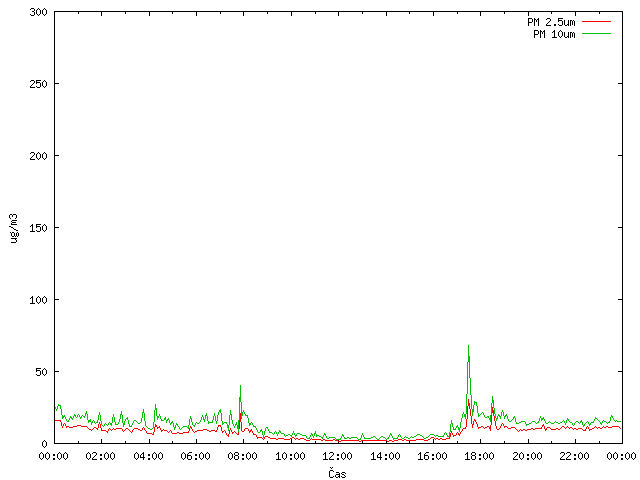Viewport: 640px width, 480px height.
Task: Click the green spike peak near 08:00
Action: tap(240, 386)
